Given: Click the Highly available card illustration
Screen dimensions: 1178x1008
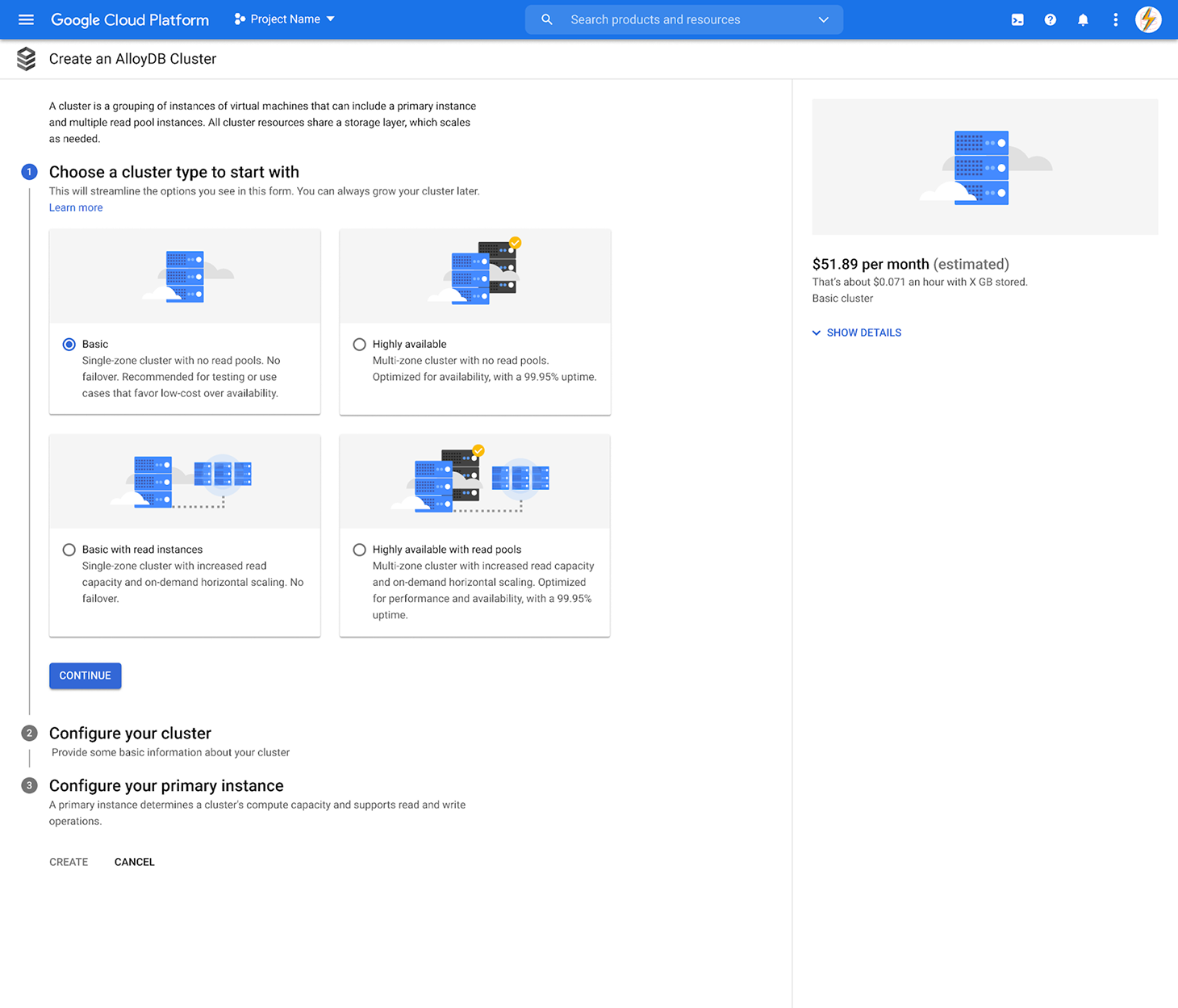Looking at the screenshot, I should coord(475,276).
